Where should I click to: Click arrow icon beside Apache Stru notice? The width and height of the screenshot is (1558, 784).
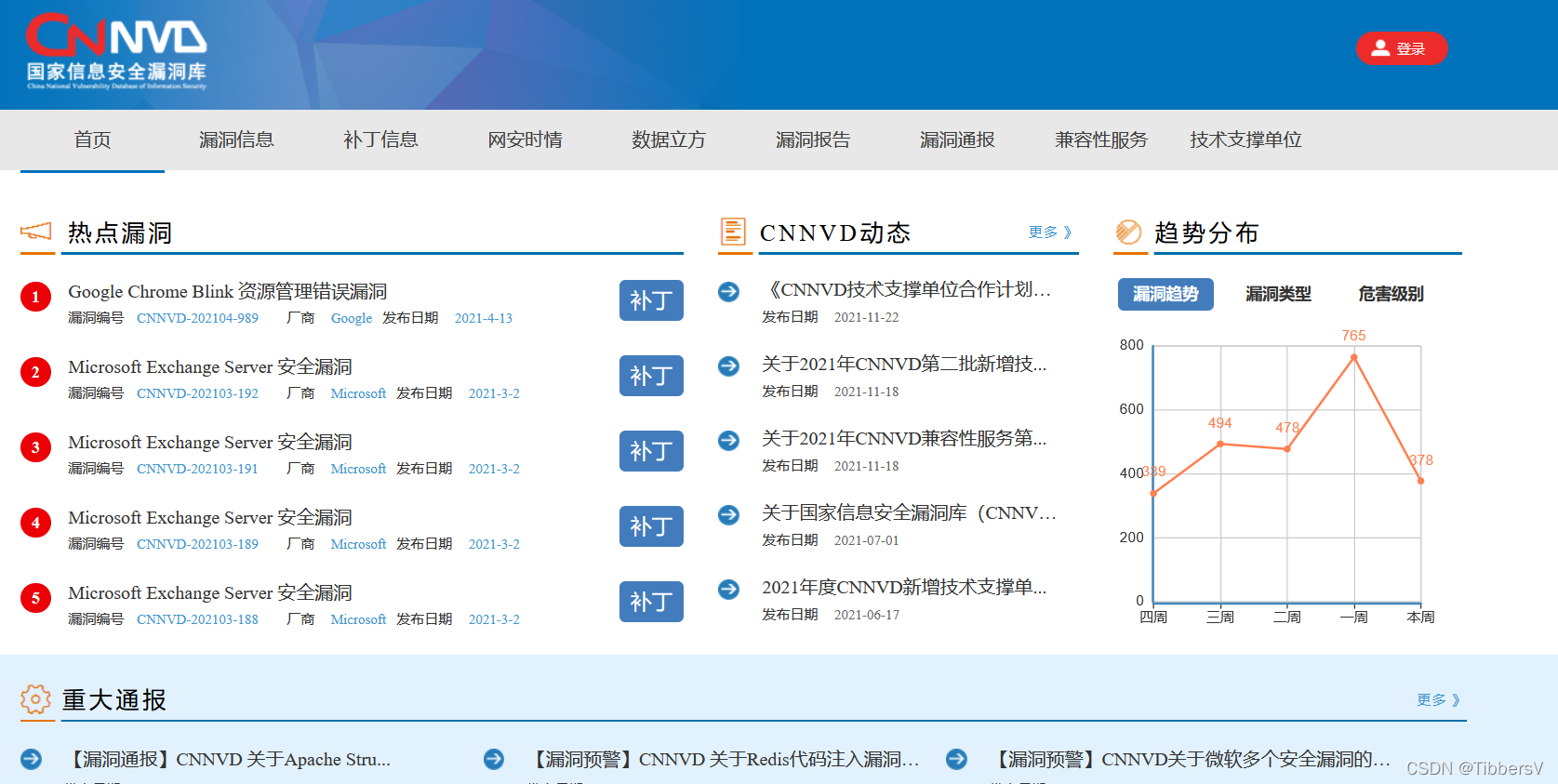pyautogui.click(x=31, y=759)
